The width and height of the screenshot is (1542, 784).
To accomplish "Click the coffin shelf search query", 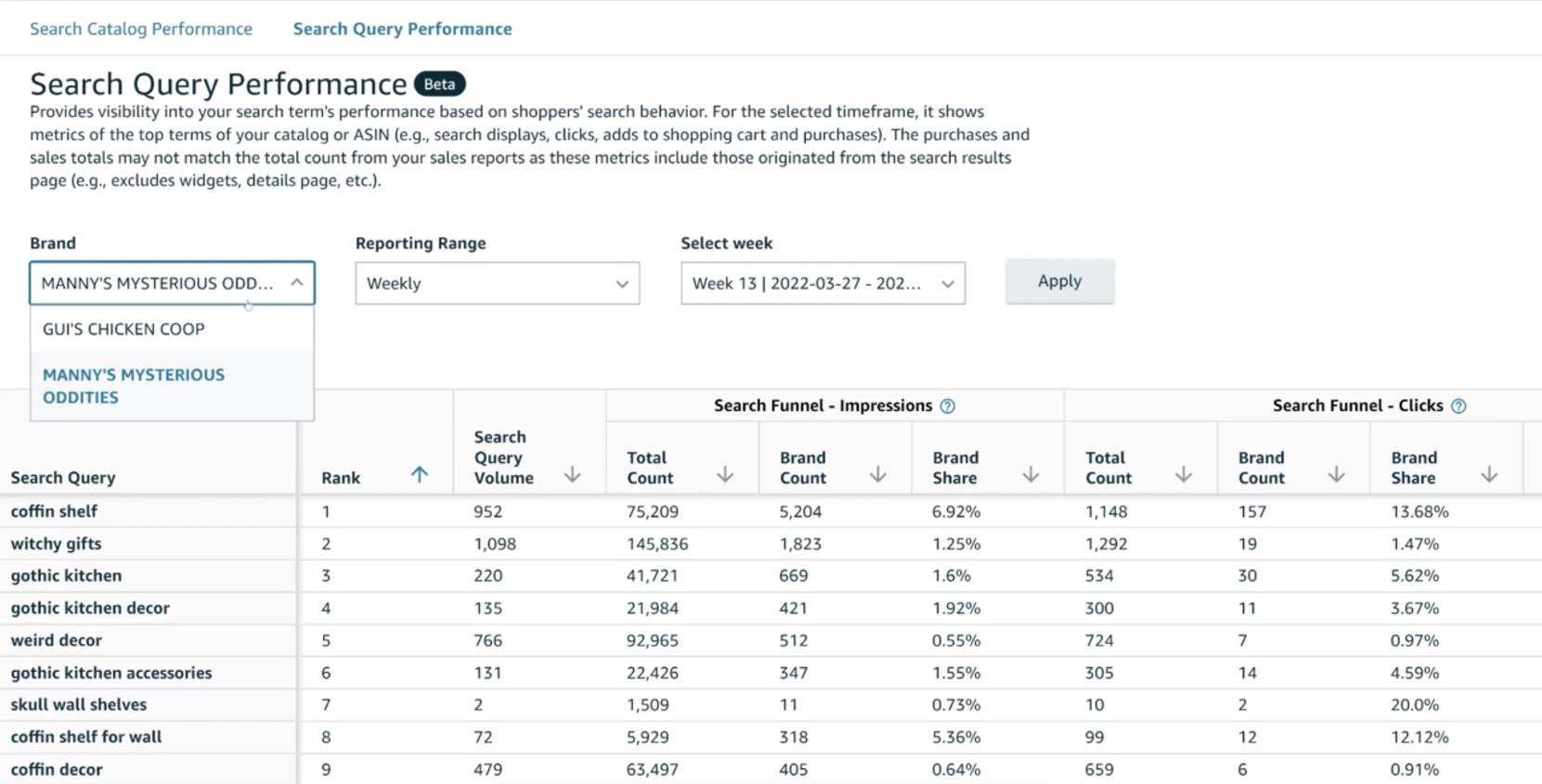I will 54,511.
